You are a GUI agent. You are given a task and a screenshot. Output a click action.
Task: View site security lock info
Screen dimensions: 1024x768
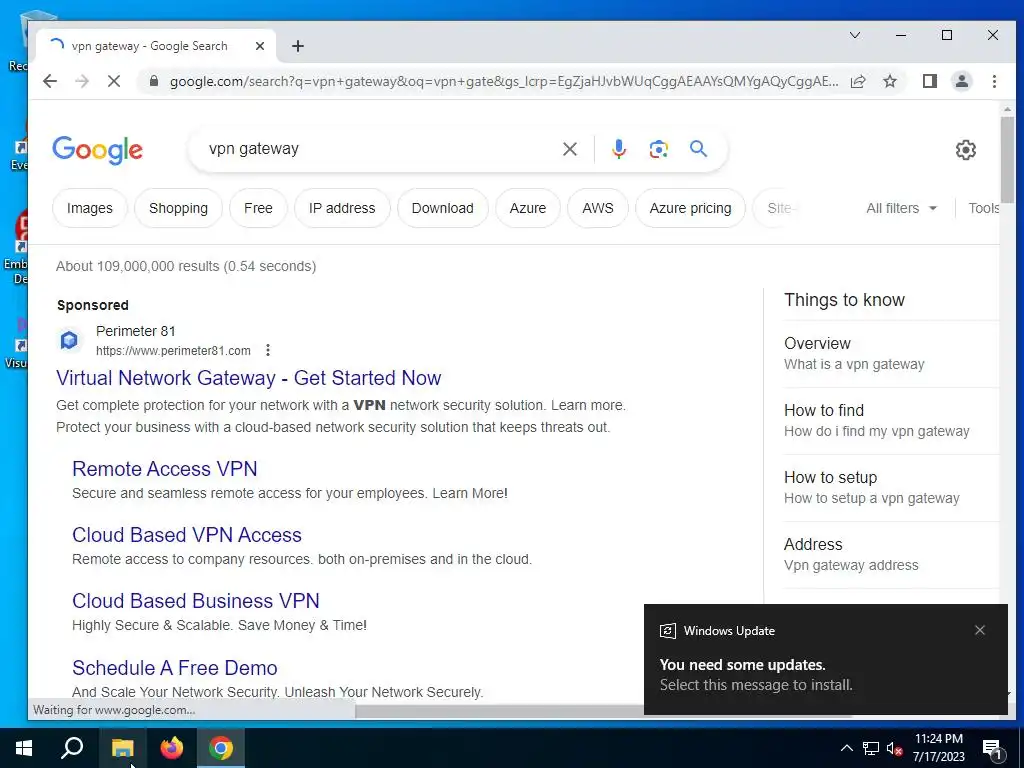[154, 81]
